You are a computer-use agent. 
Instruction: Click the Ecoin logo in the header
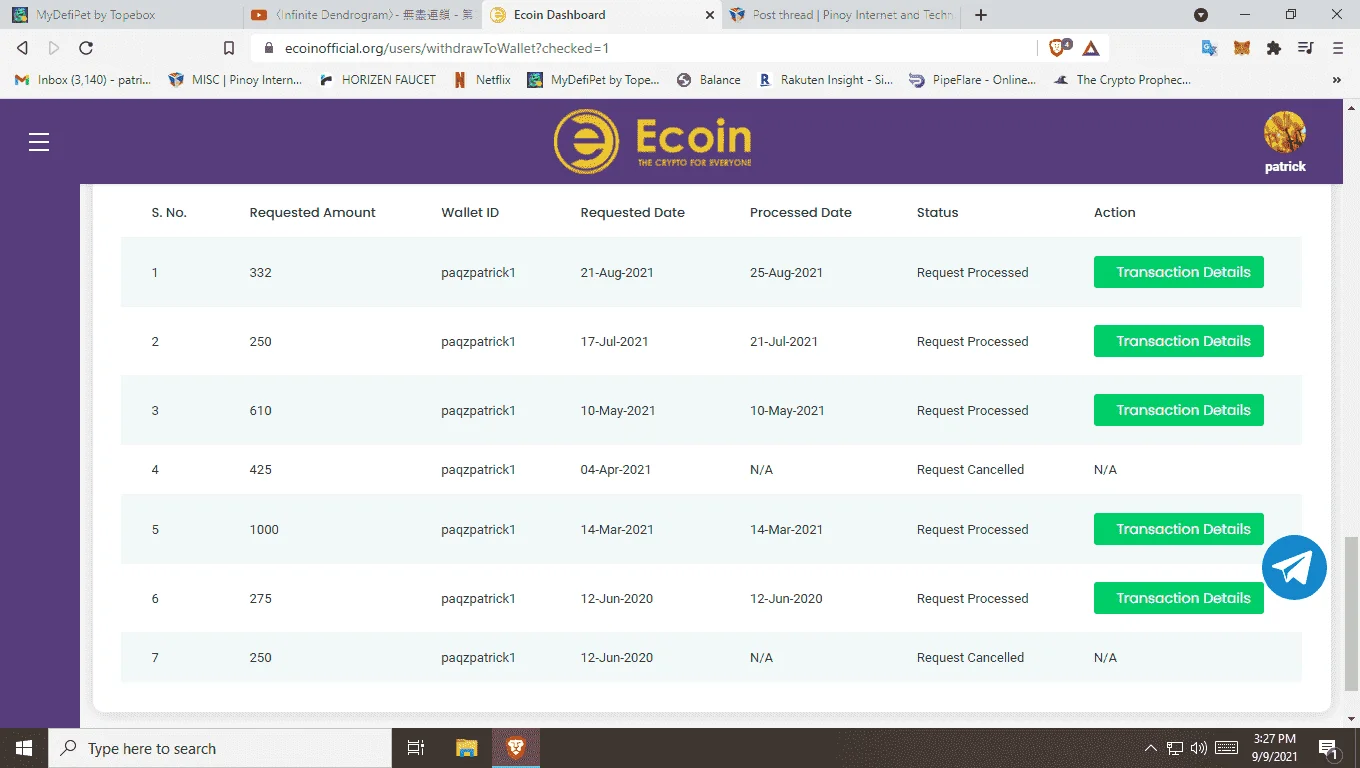(x=653, y=142)
